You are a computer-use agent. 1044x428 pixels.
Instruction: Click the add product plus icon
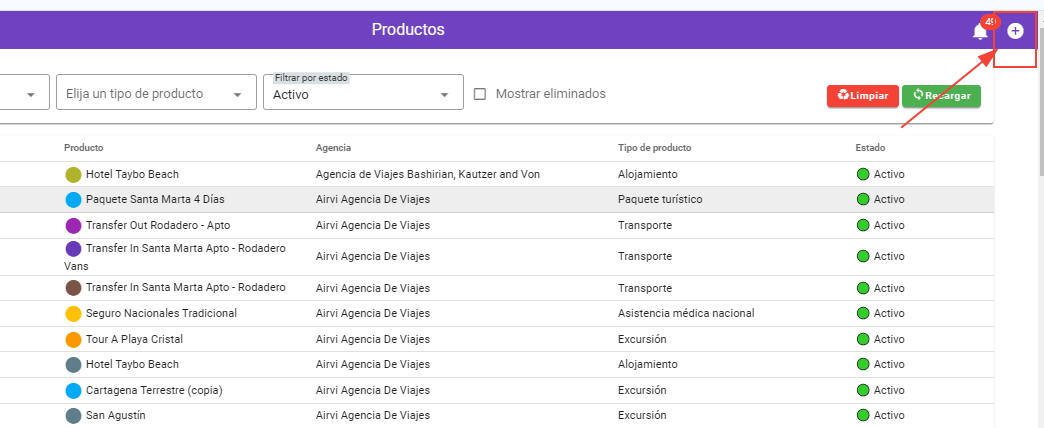point(1015,31)
